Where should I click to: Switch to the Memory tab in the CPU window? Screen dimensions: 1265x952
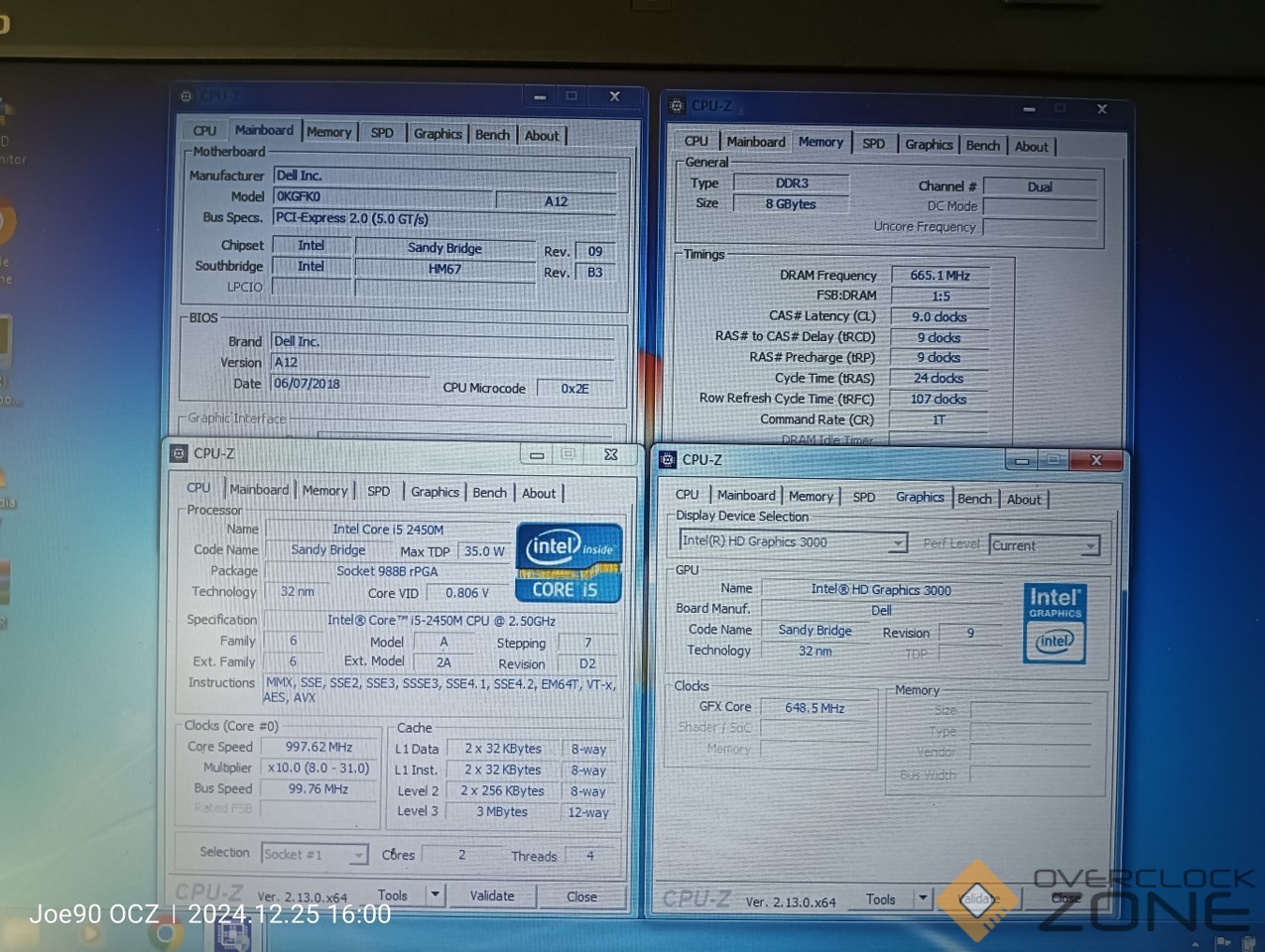[x=324, y=490]
